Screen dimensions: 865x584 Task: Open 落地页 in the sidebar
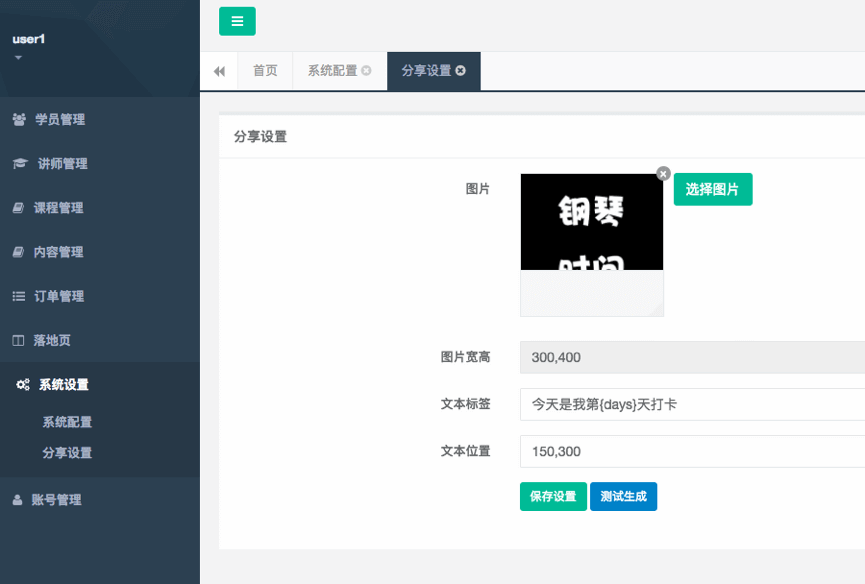tap(52, 340)
